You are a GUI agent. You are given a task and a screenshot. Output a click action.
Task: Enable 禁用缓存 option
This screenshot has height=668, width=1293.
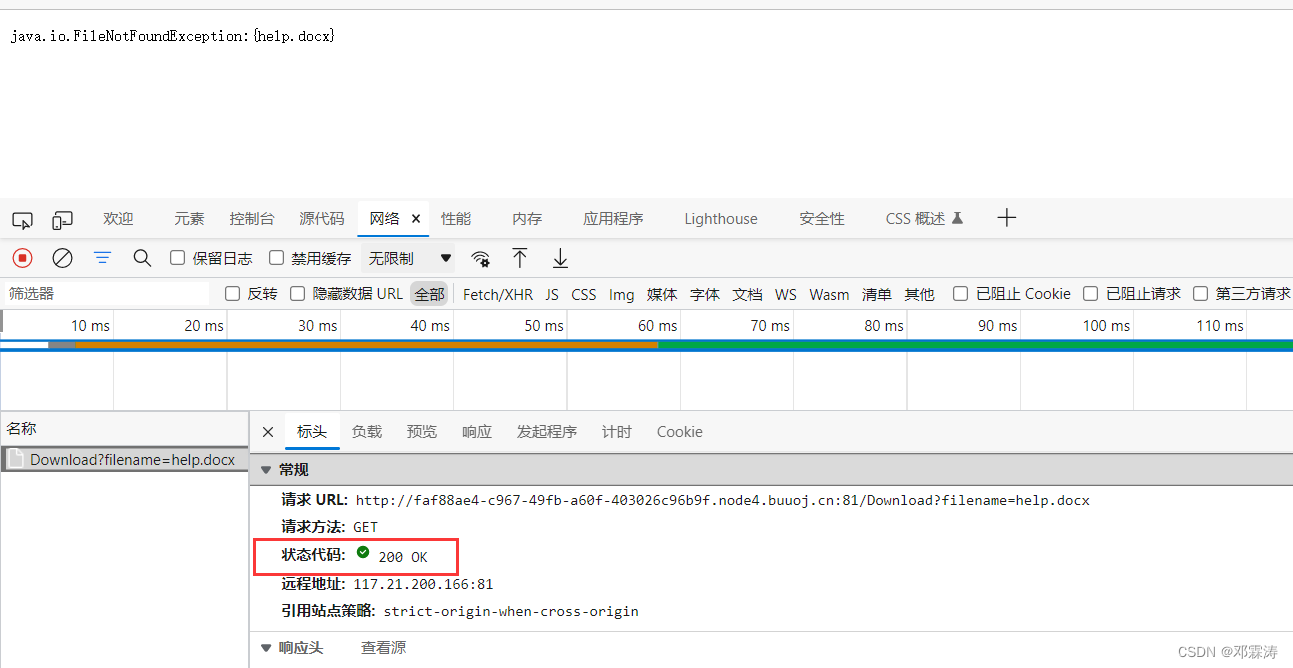click(276, 257)
